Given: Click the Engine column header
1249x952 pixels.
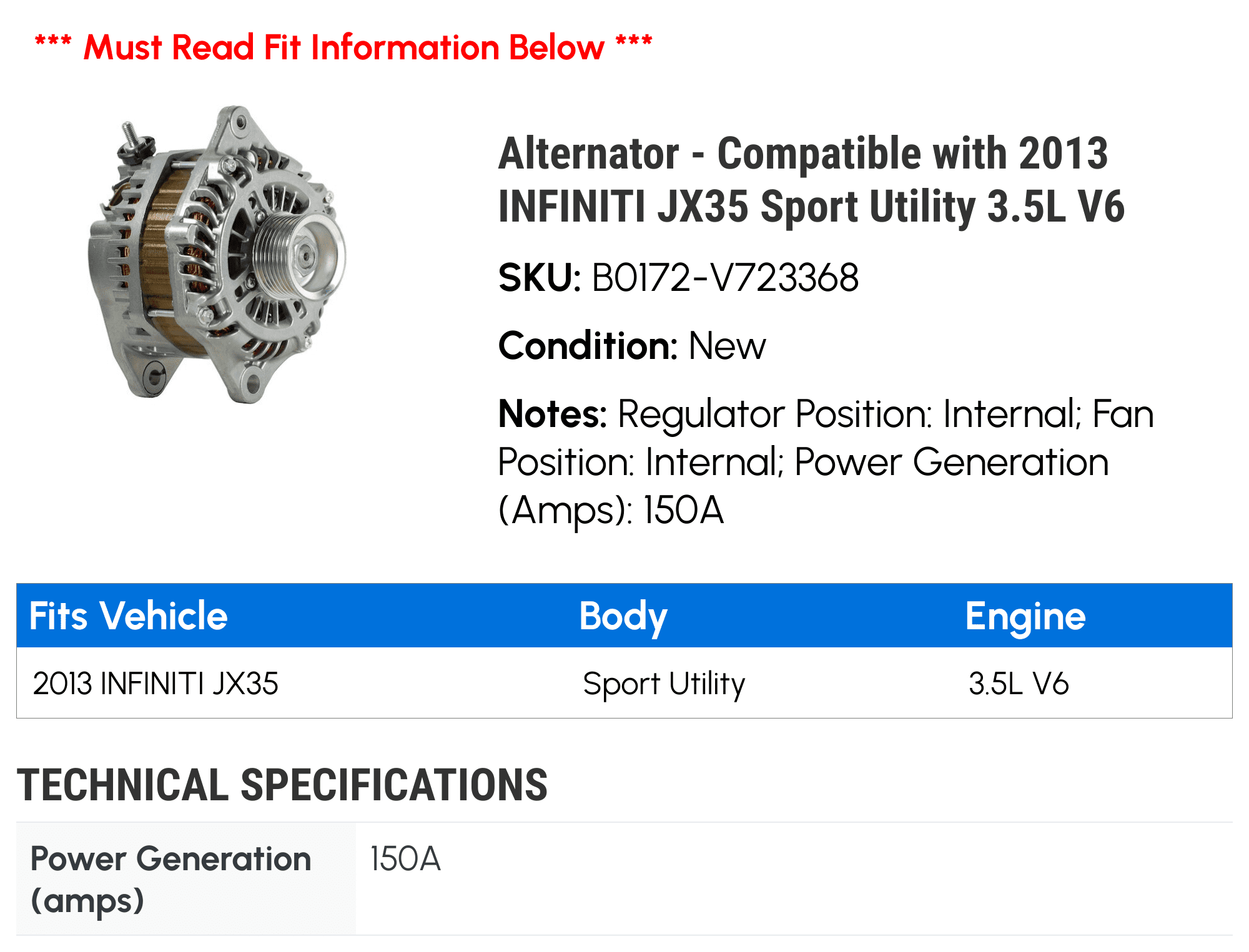Looking at the screenshot, I should tap(1025, 616).
